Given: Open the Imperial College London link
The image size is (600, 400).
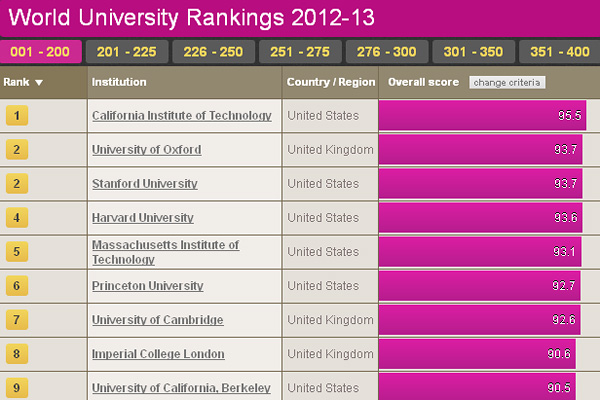Looking at the screenshot, I should [158, 354].
